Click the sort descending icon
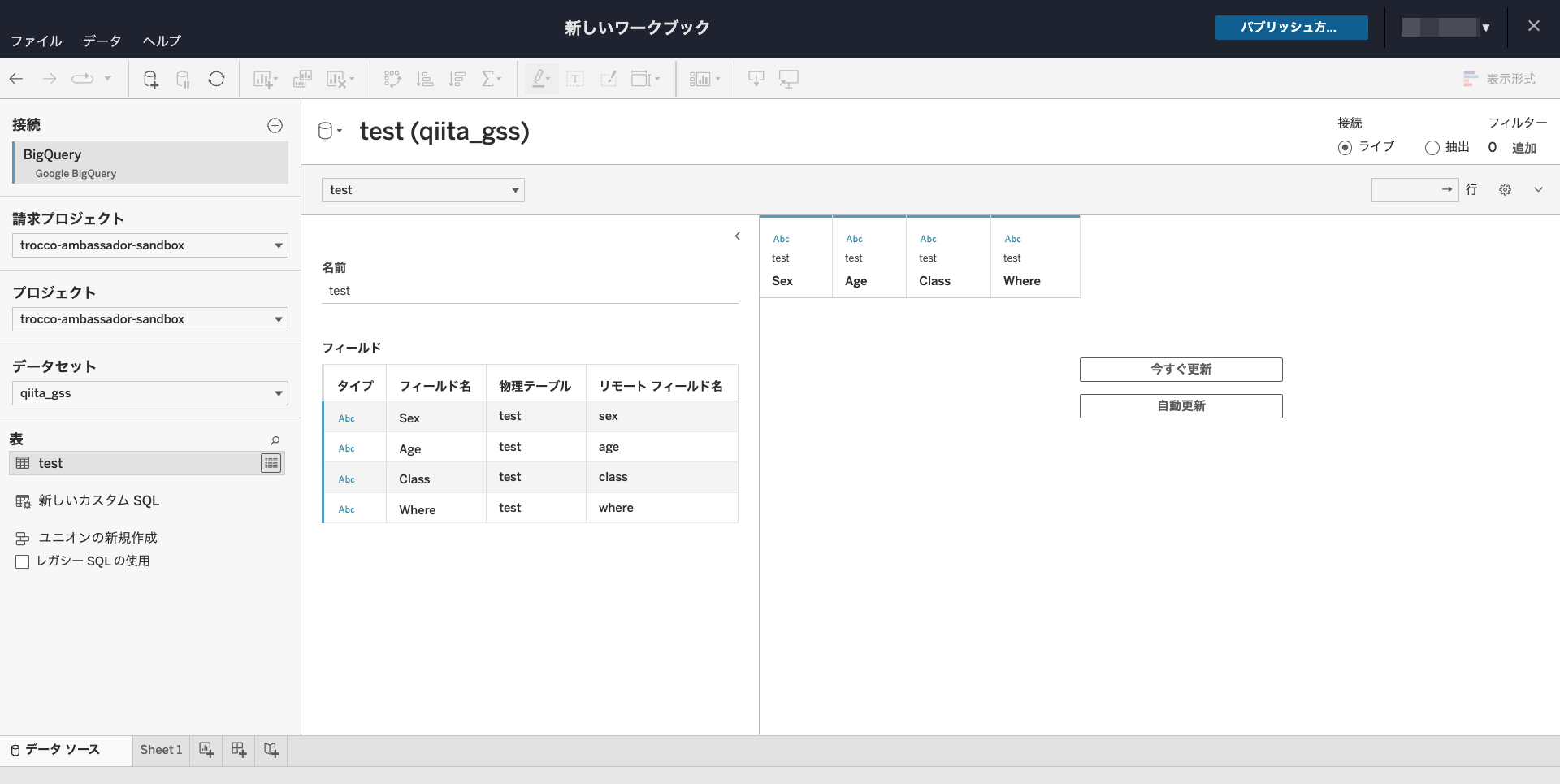1560x784 pixels. tap(457, 79)
